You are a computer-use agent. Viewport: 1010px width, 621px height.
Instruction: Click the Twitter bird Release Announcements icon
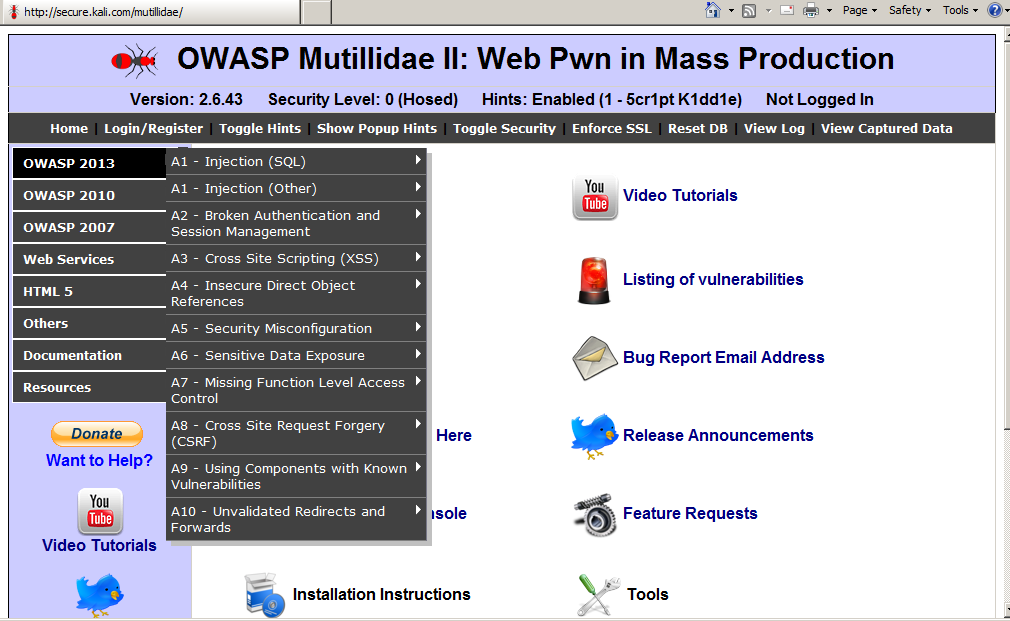tap(594, 436)
